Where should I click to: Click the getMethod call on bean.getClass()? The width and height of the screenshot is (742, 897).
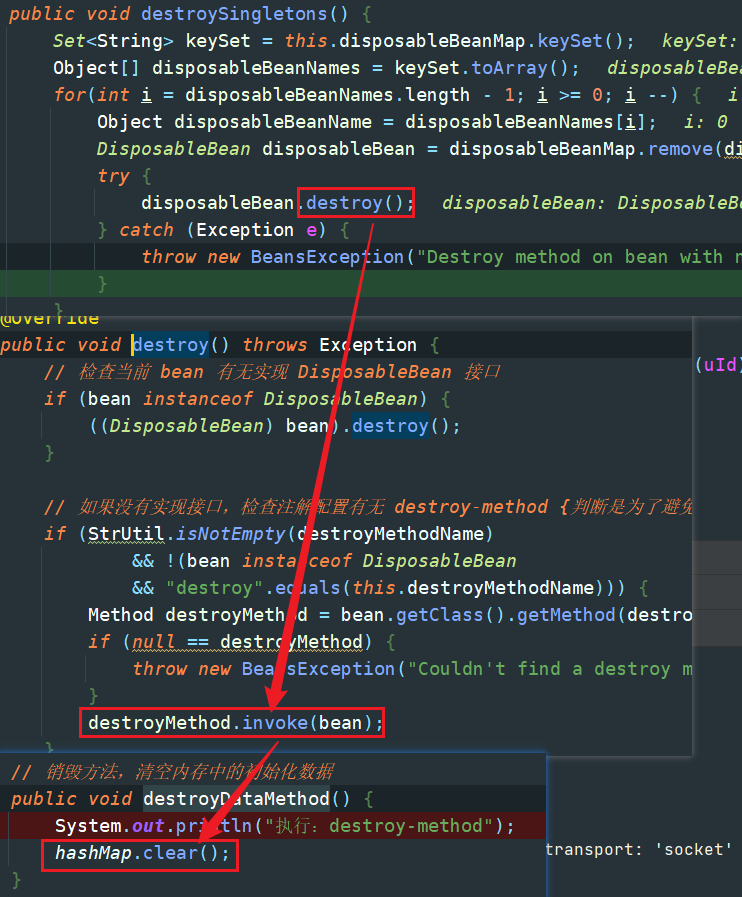555,615
